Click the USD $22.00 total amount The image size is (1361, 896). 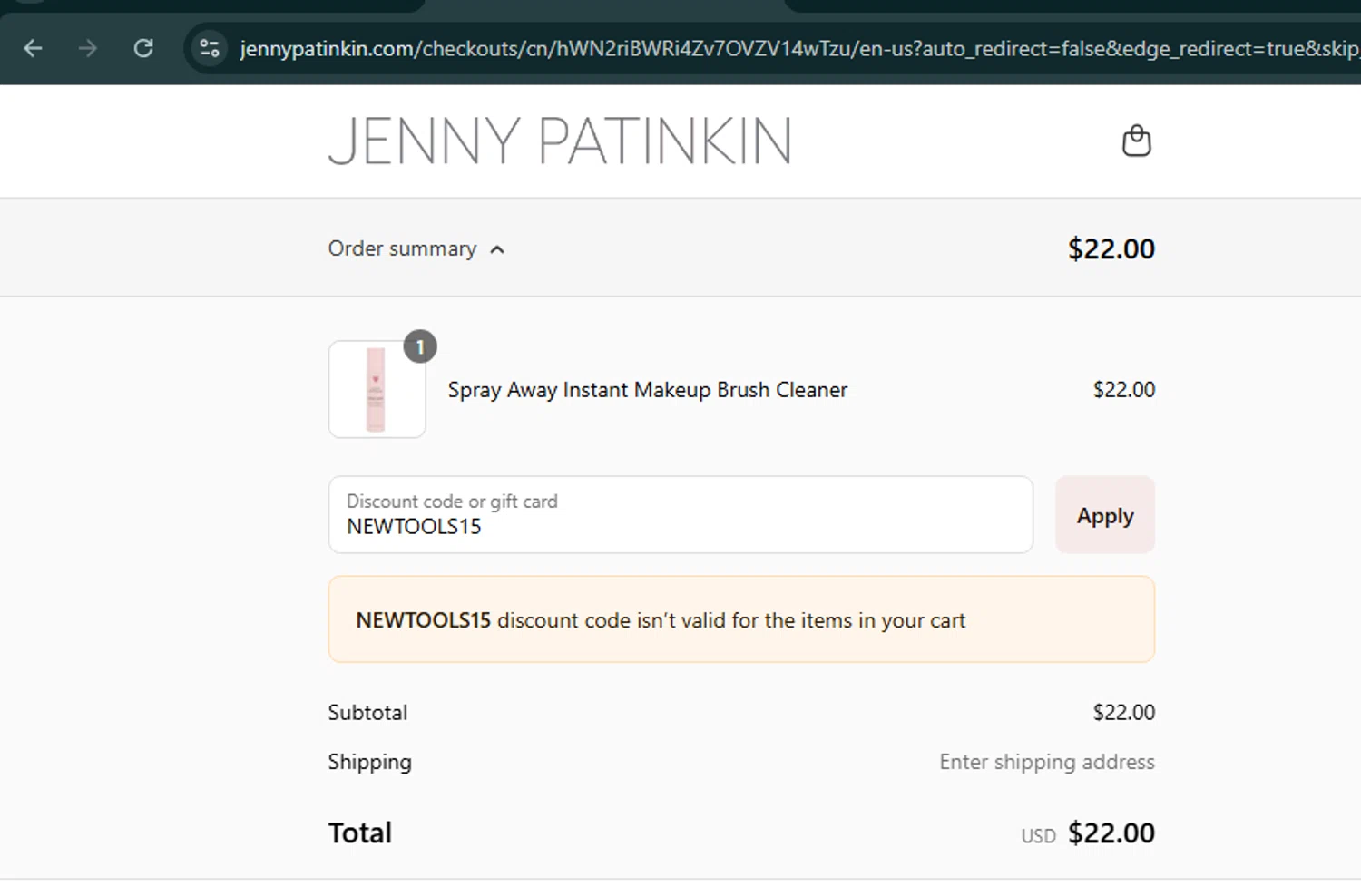pyautogui.click(x=1088, y=833)
